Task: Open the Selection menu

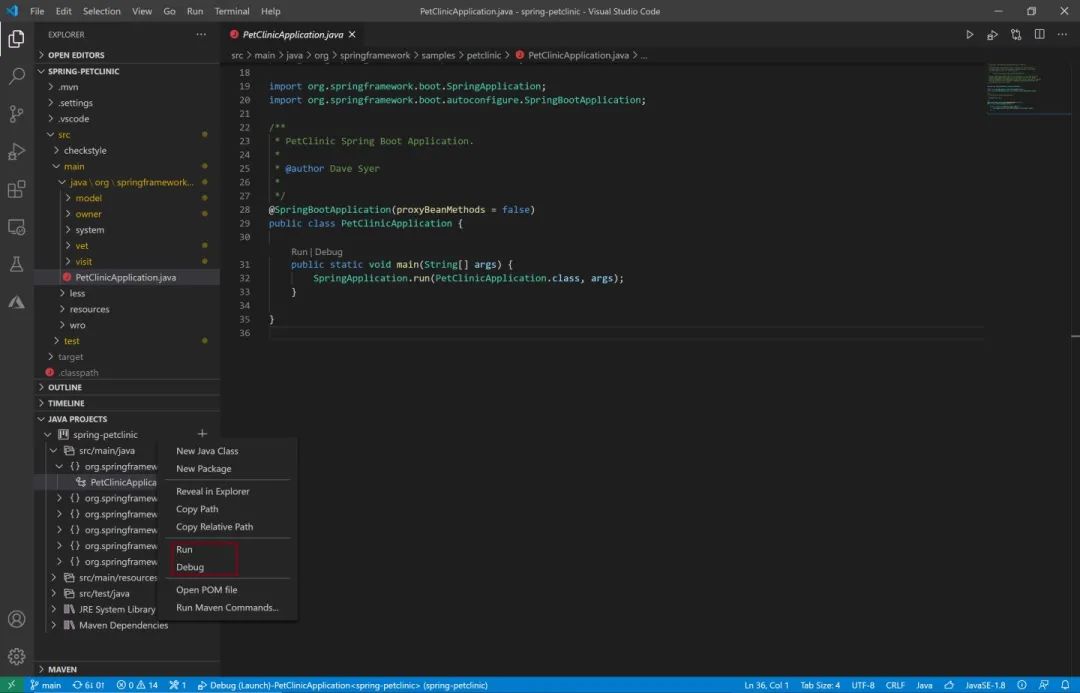Action: 101,11
